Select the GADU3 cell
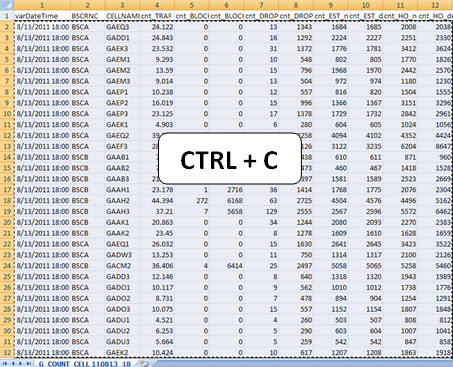The image size is (453, 367). [122, 342]
